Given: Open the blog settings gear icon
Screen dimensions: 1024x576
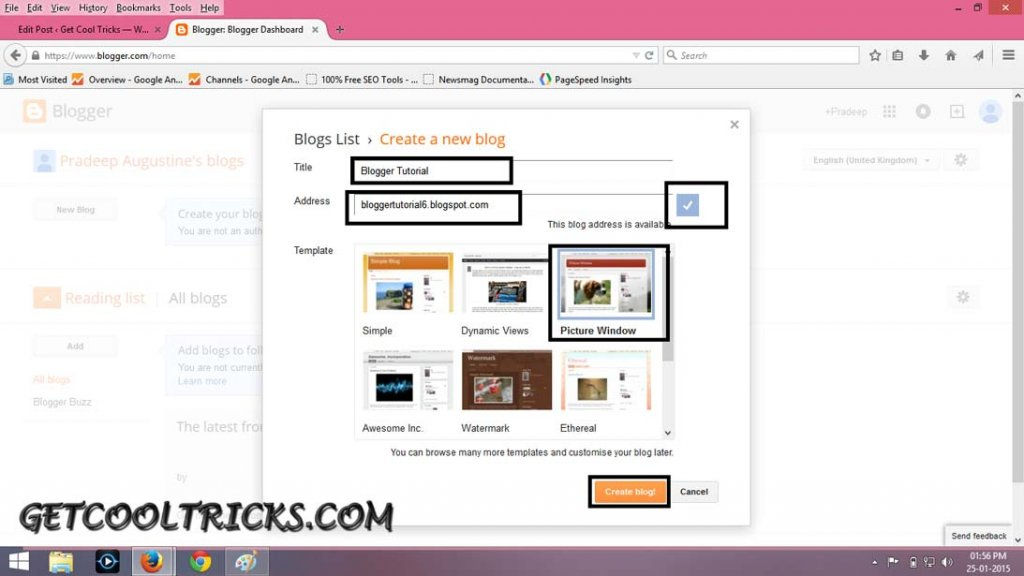Looking at the screenshot, I should 960,160.
